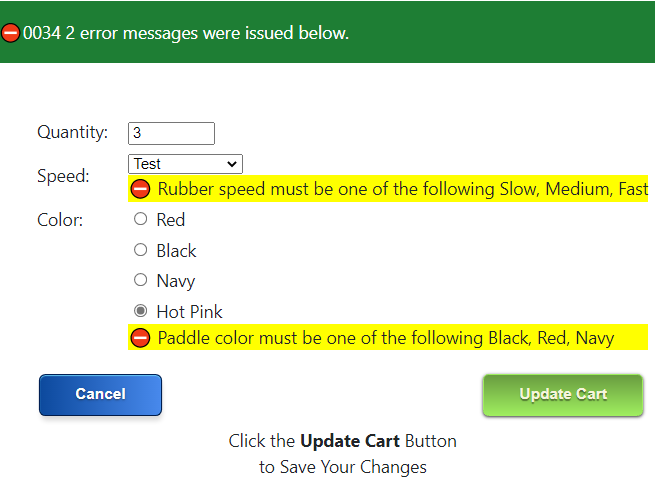The image size is (655, 481).
Task: Click the Quantity input field
Action: pos(171,133)
